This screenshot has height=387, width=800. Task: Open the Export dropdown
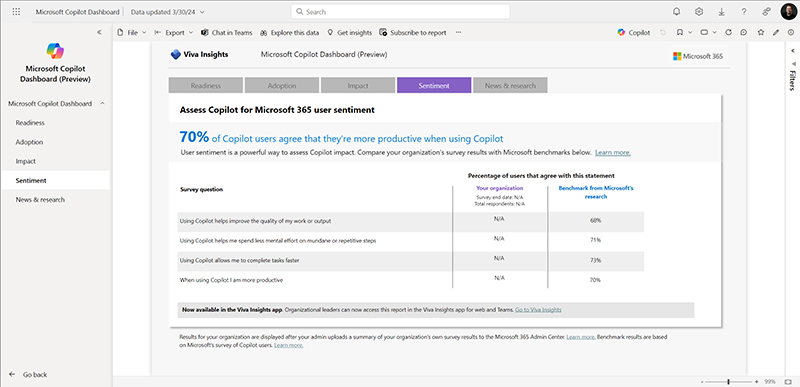click(173, 32)
